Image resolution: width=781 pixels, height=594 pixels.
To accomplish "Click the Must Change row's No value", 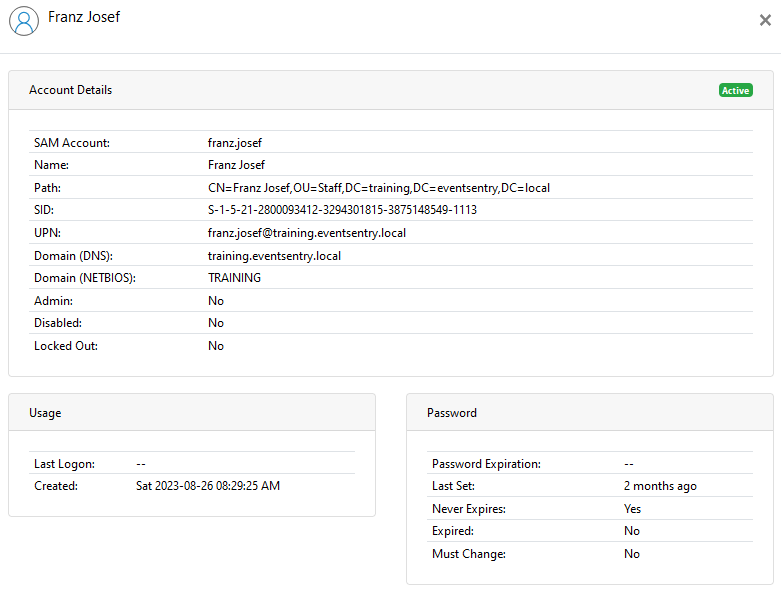I will coord(632,554).
